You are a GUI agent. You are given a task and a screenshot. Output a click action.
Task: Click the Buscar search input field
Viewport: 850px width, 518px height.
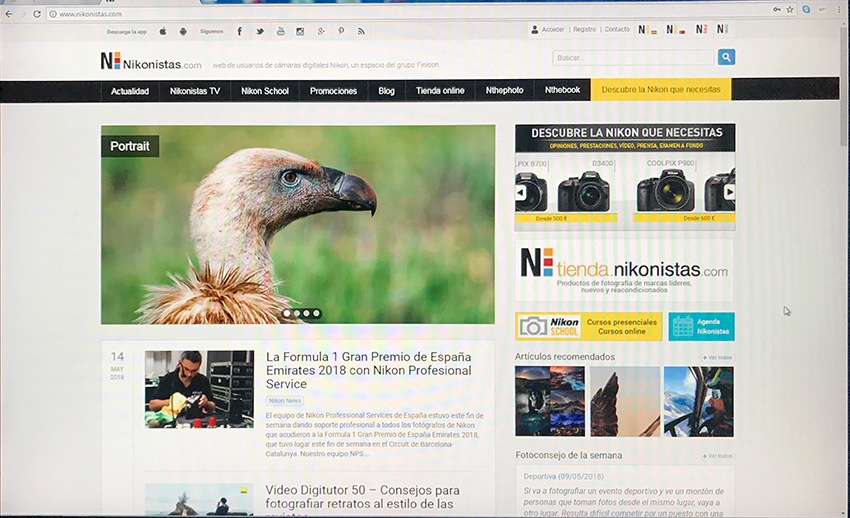click(632, 58)
